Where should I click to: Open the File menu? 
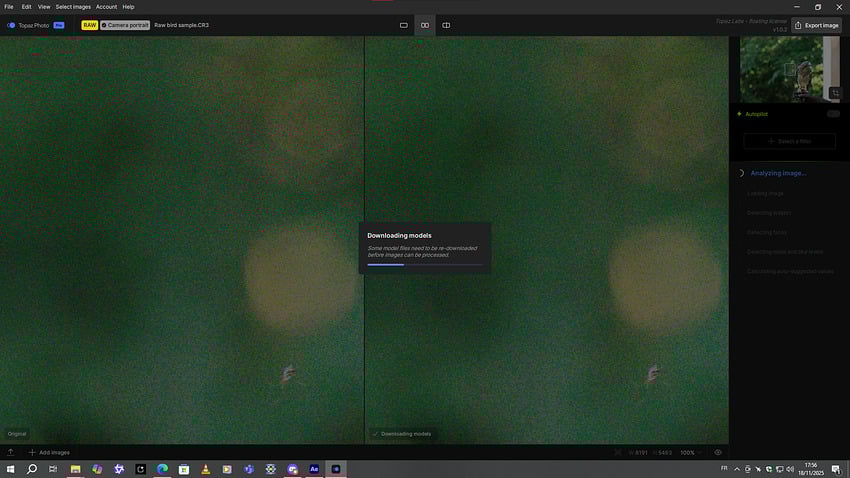[x=9, y=7]
